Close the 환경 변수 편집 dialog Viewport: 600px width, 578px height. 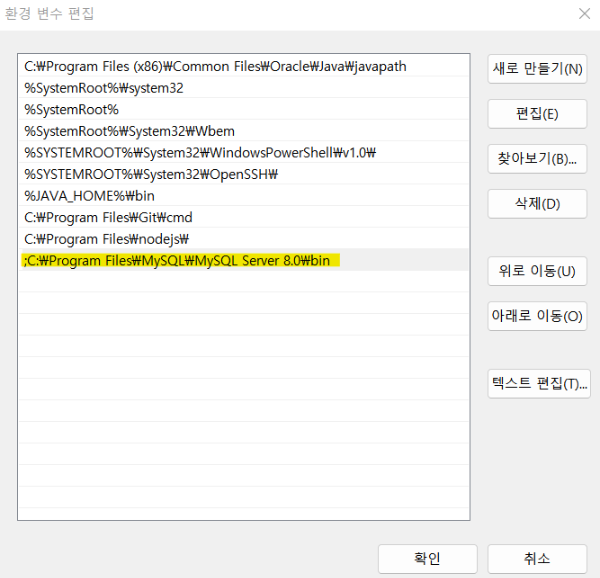coord(584,14)
